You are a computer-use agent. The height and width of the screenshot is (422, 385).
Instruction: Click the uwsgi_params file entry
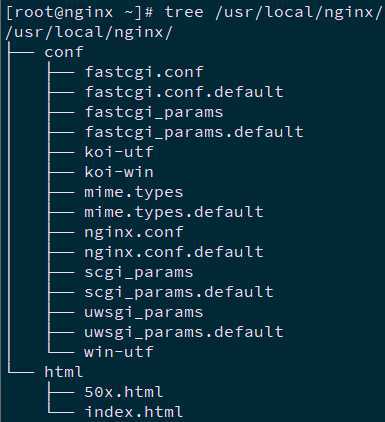(144, 312)
